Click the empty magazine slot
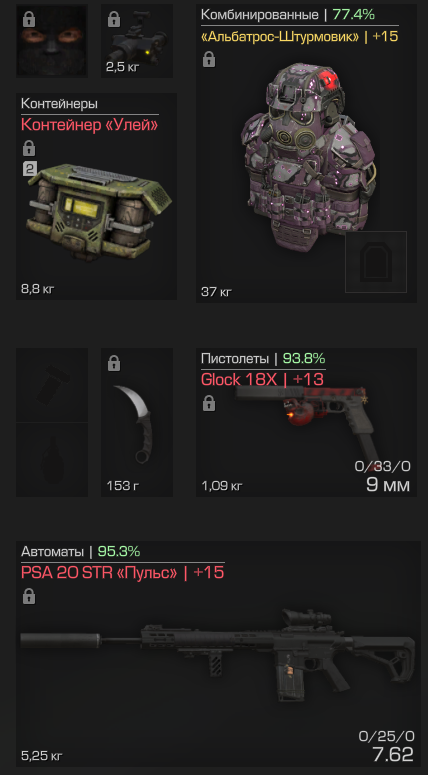This screenshot has height=775, width=428. tap(52, 385)
